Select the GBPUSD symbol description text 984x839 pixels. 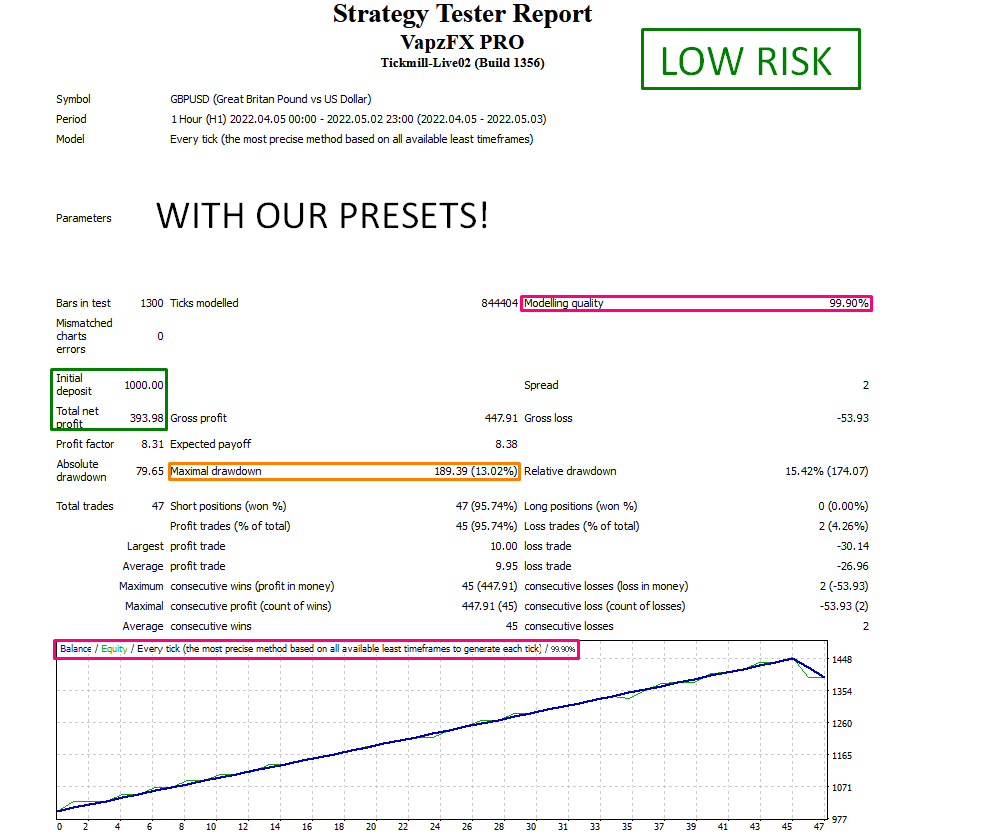click(x=270, y=99)
